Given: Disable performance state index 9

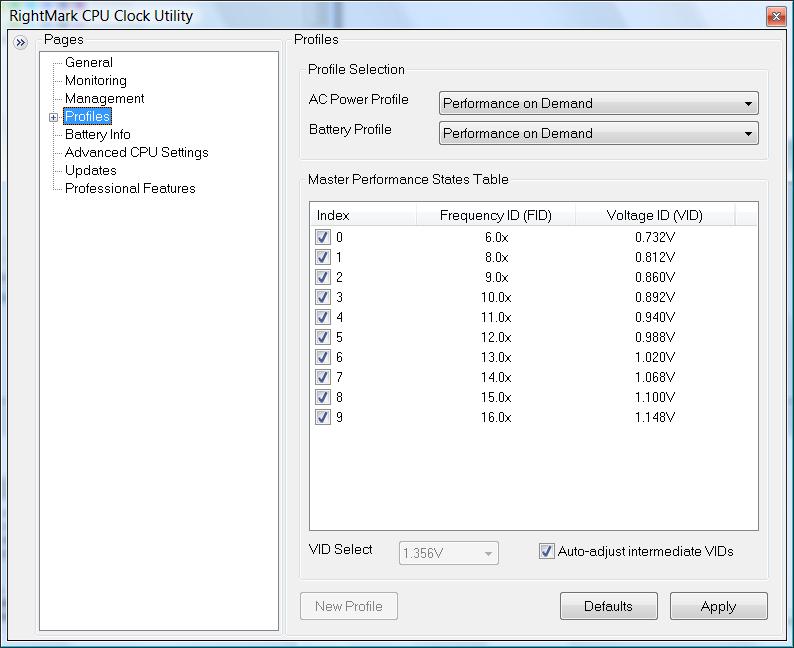Looking at the screenshot, I should point(323,417).
